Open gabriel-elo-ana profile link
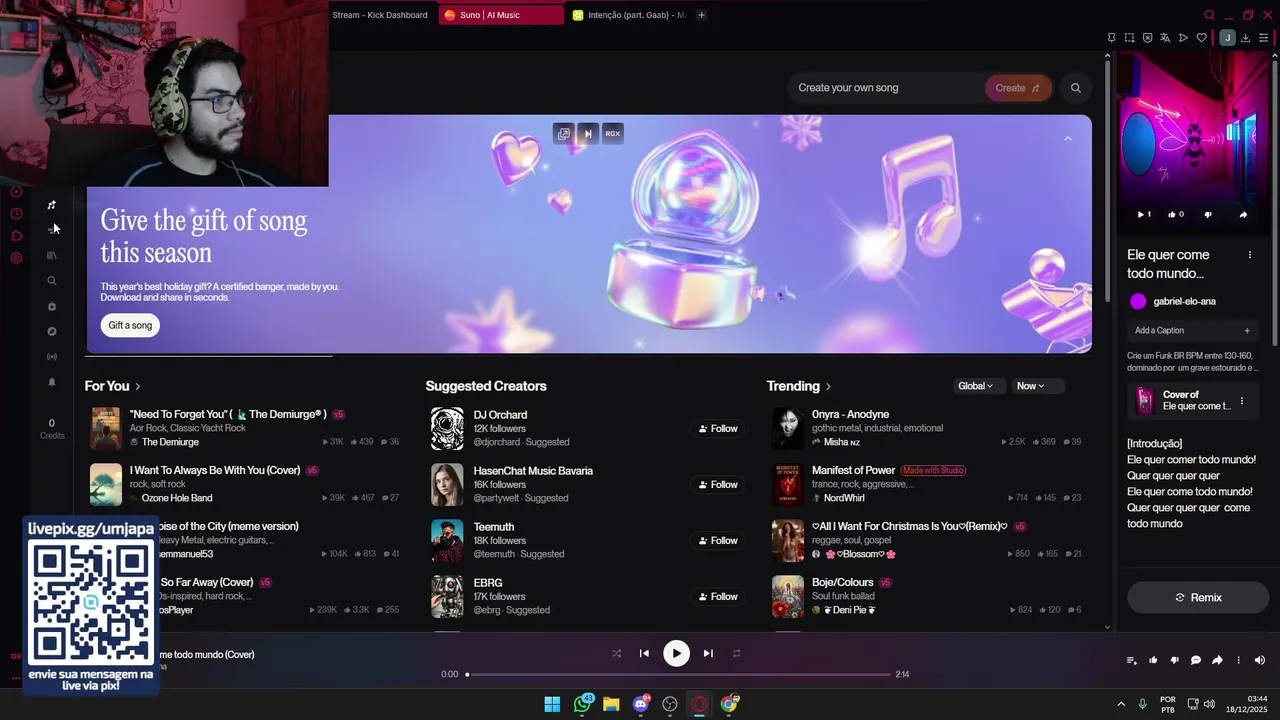1280x720 pixels. point(1184,301)
